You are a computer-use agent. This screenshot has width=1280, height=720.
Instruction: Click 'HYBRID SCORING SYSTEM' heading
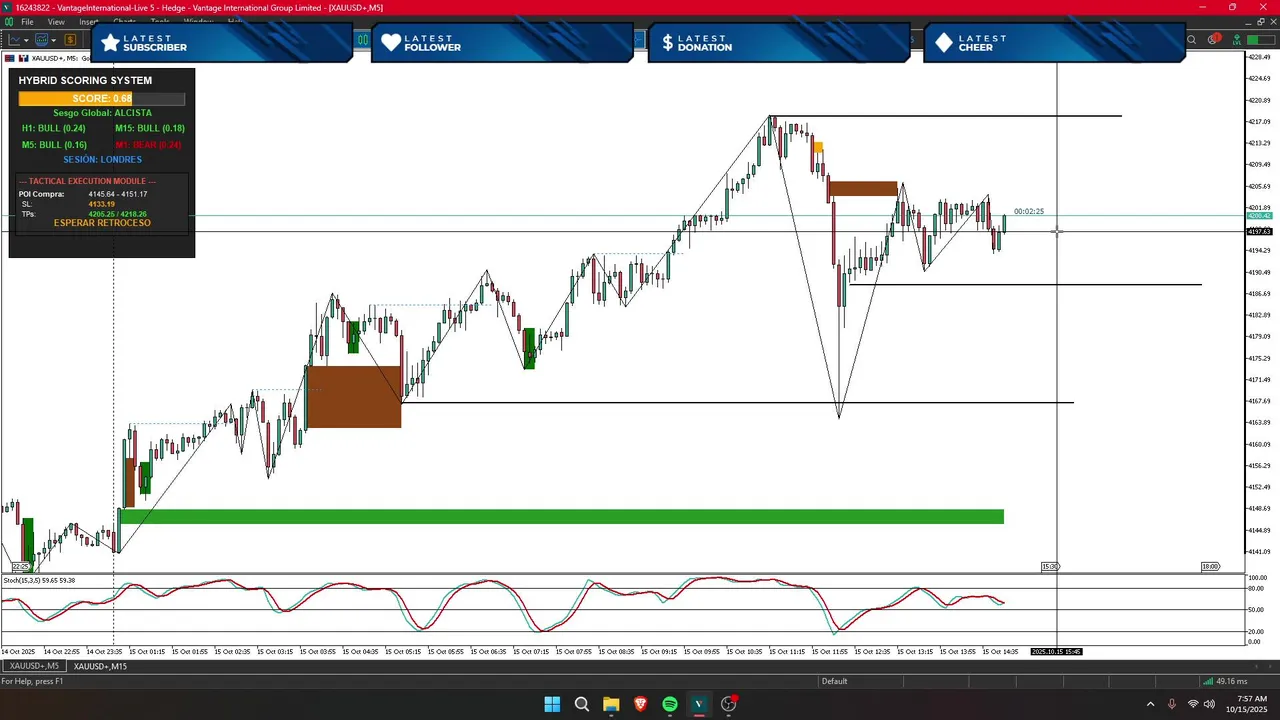[85, 80]
